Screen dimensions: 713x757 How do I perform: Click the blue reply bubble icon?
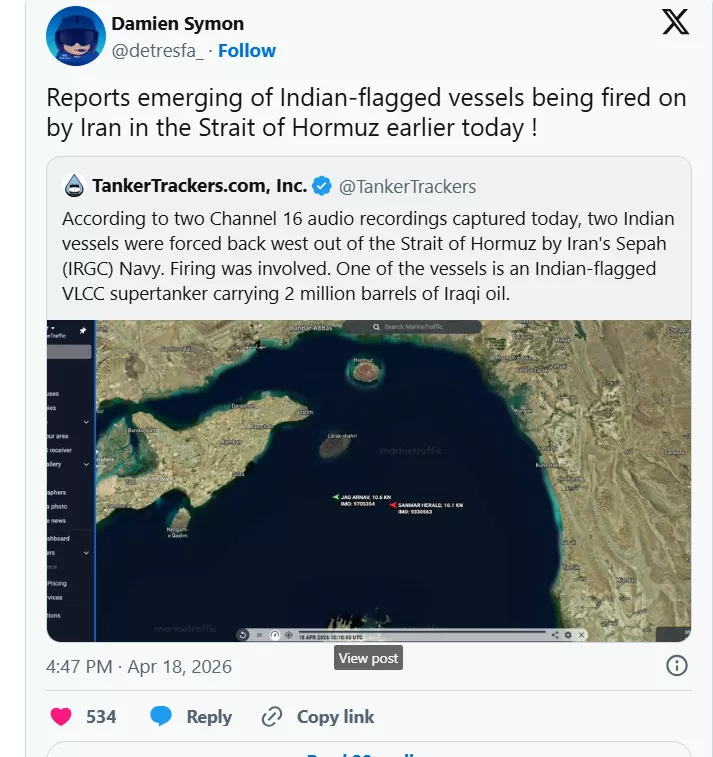pos(161,716)
